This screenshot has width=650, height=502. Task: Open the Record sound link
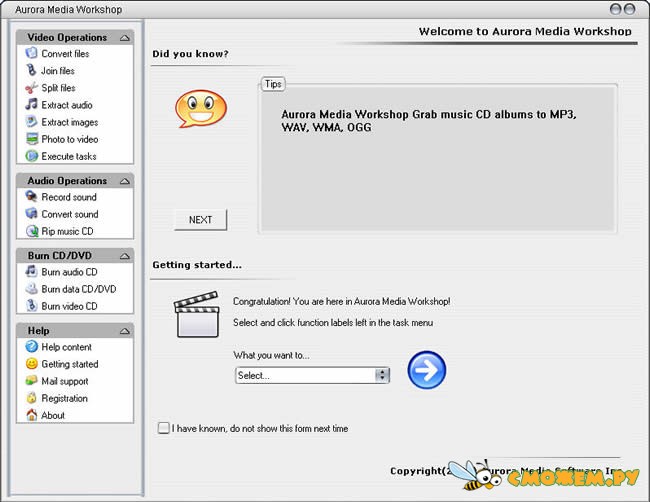(x=69, y=197)
